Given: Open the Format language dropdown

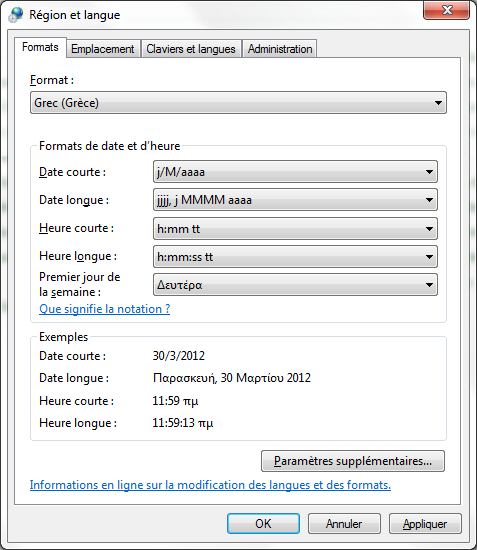Looking at the screenshot, I should (x=238, y=103).
